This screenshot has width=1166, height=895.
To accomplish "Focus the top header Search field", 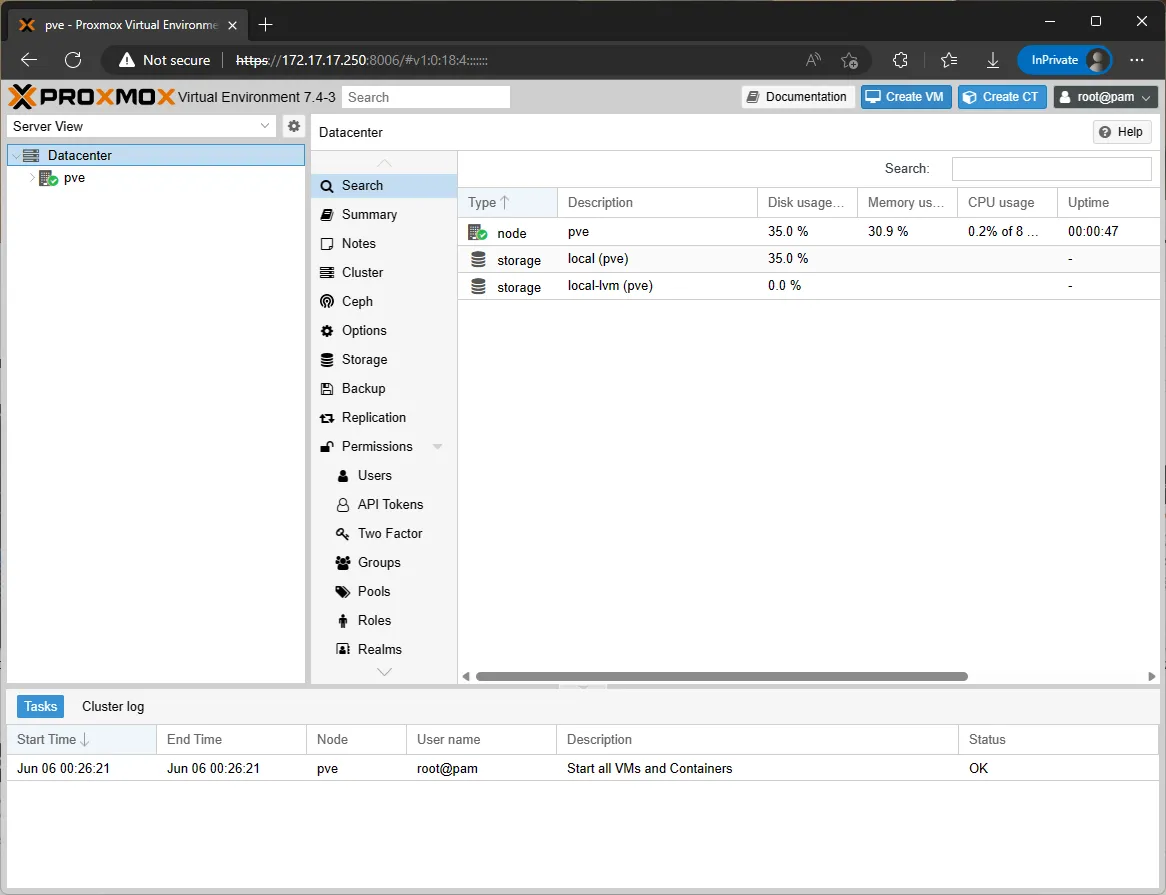I will pos(425,97).
